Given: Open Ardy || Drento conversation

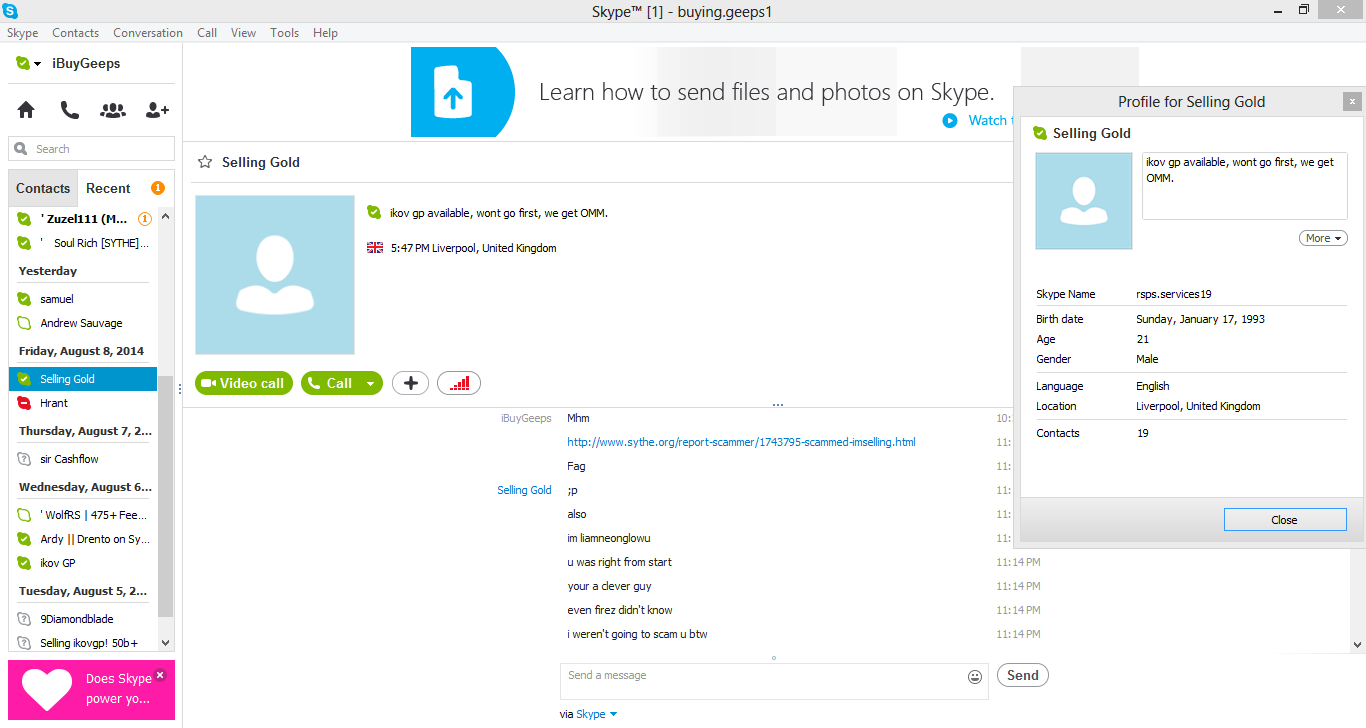Looking at the screenshot, I should tap(83, 539).
